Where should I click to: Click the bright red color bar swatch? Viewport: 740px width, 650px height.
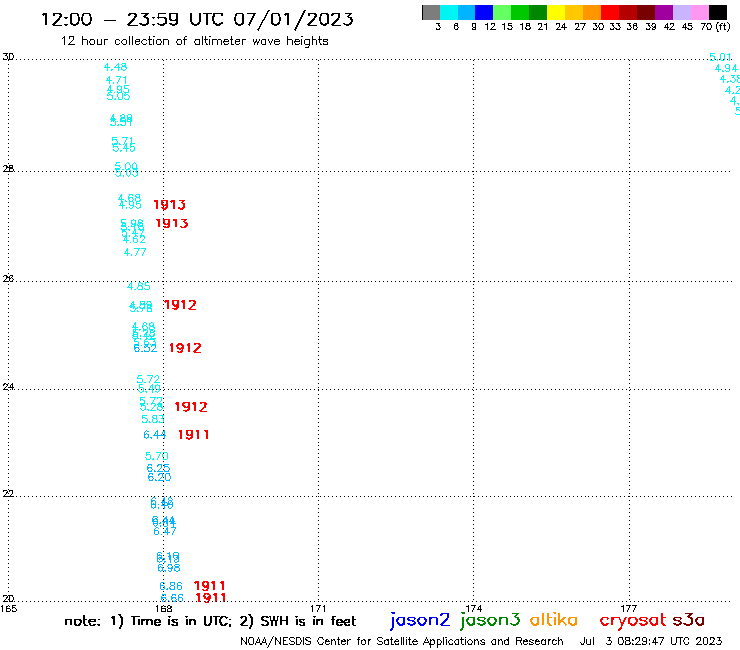pos(610,12)
